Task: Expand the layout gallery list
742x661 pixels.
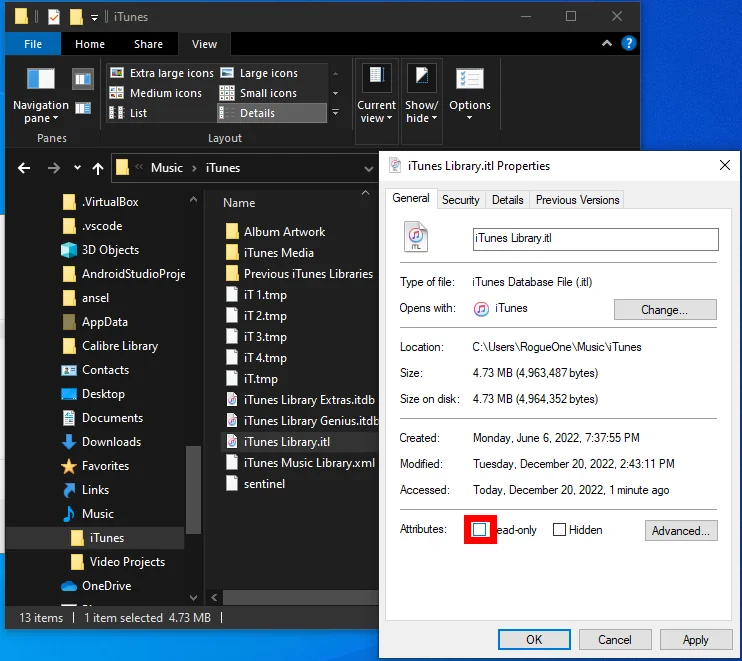Action: (x=336, y=113)
